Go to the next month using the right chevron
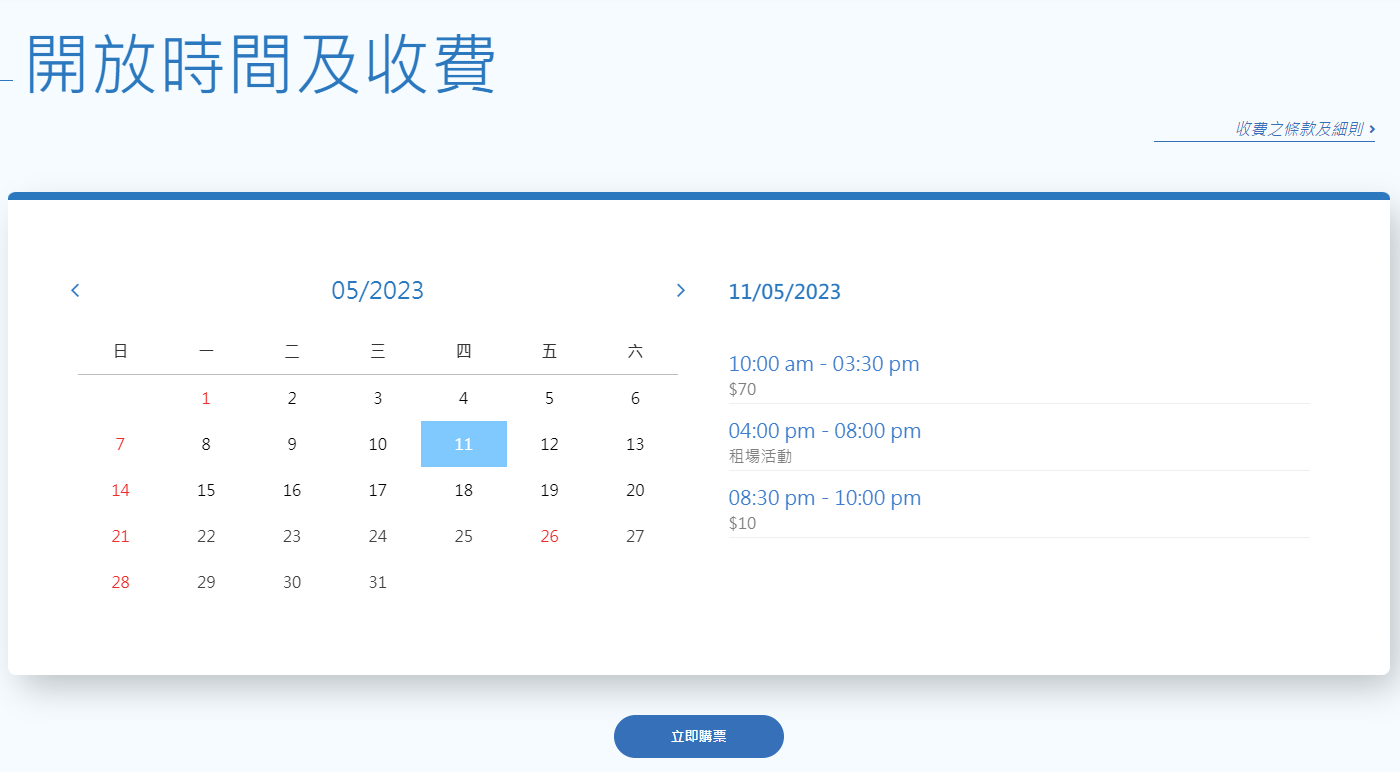The width and height of the screenshot is (1400, 772). (681, 290)
